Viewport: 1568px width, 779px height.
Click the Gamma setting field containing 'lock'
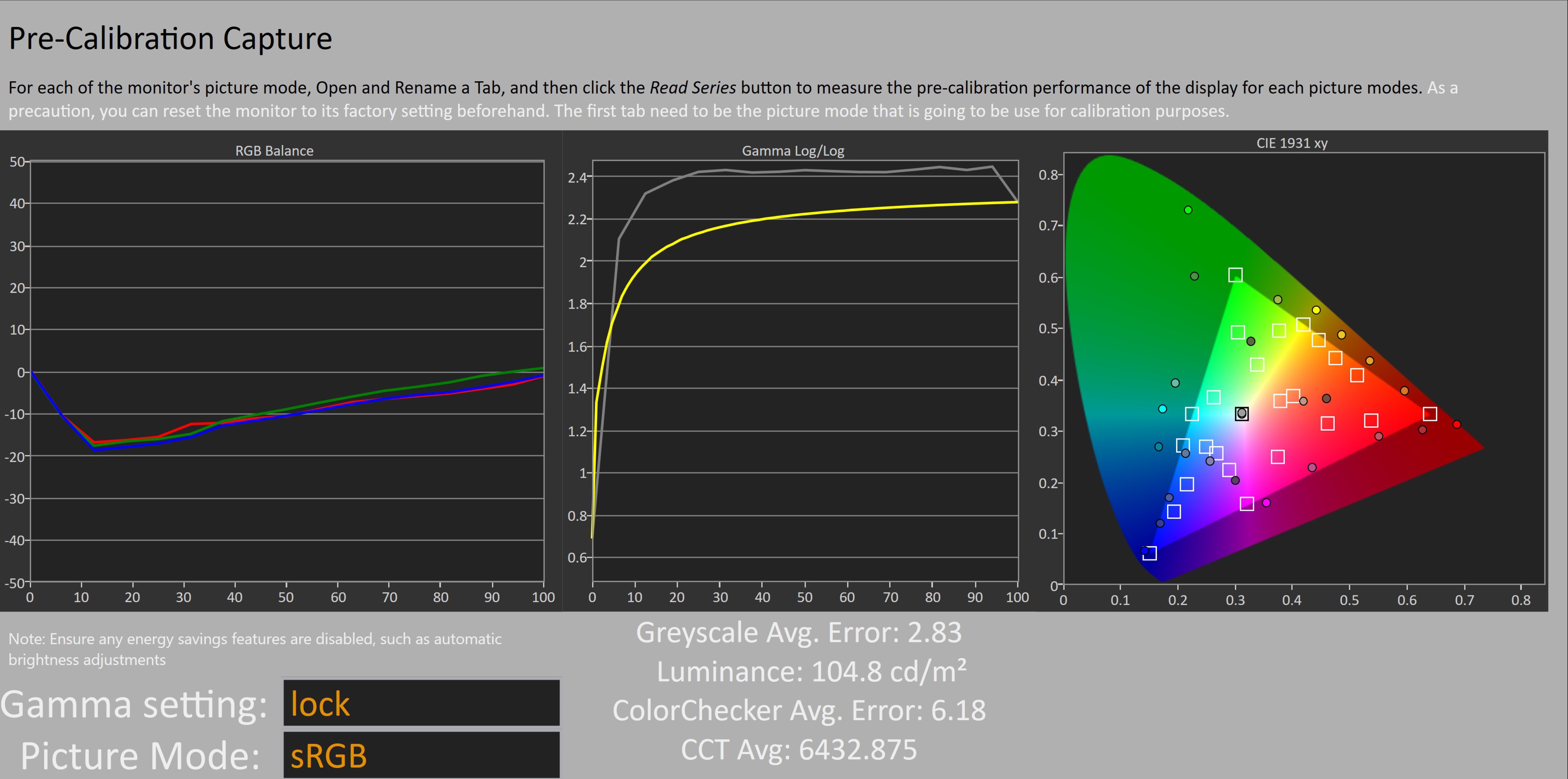[x=421, y=703]
